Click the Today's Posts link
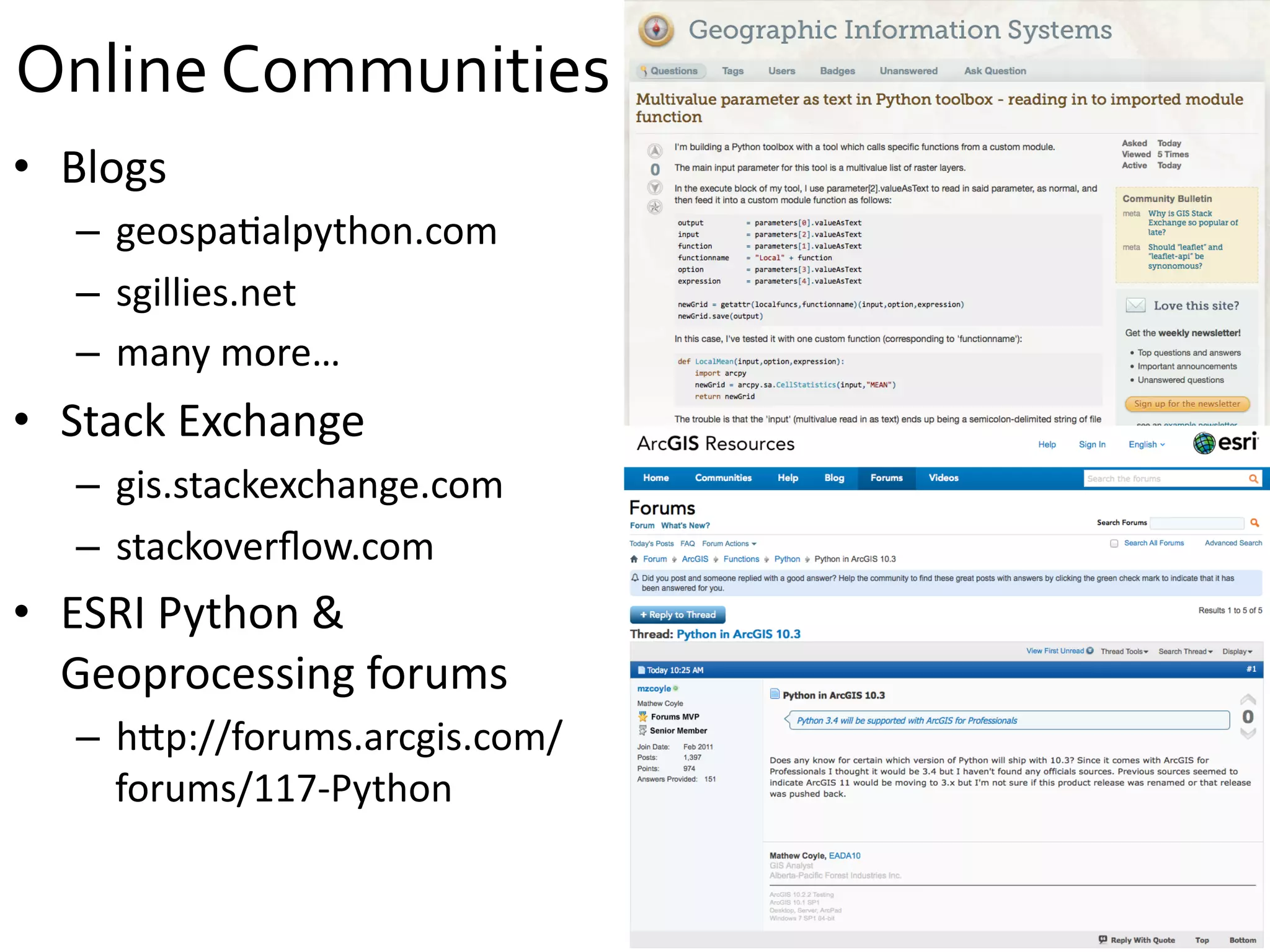 [651, 544]
